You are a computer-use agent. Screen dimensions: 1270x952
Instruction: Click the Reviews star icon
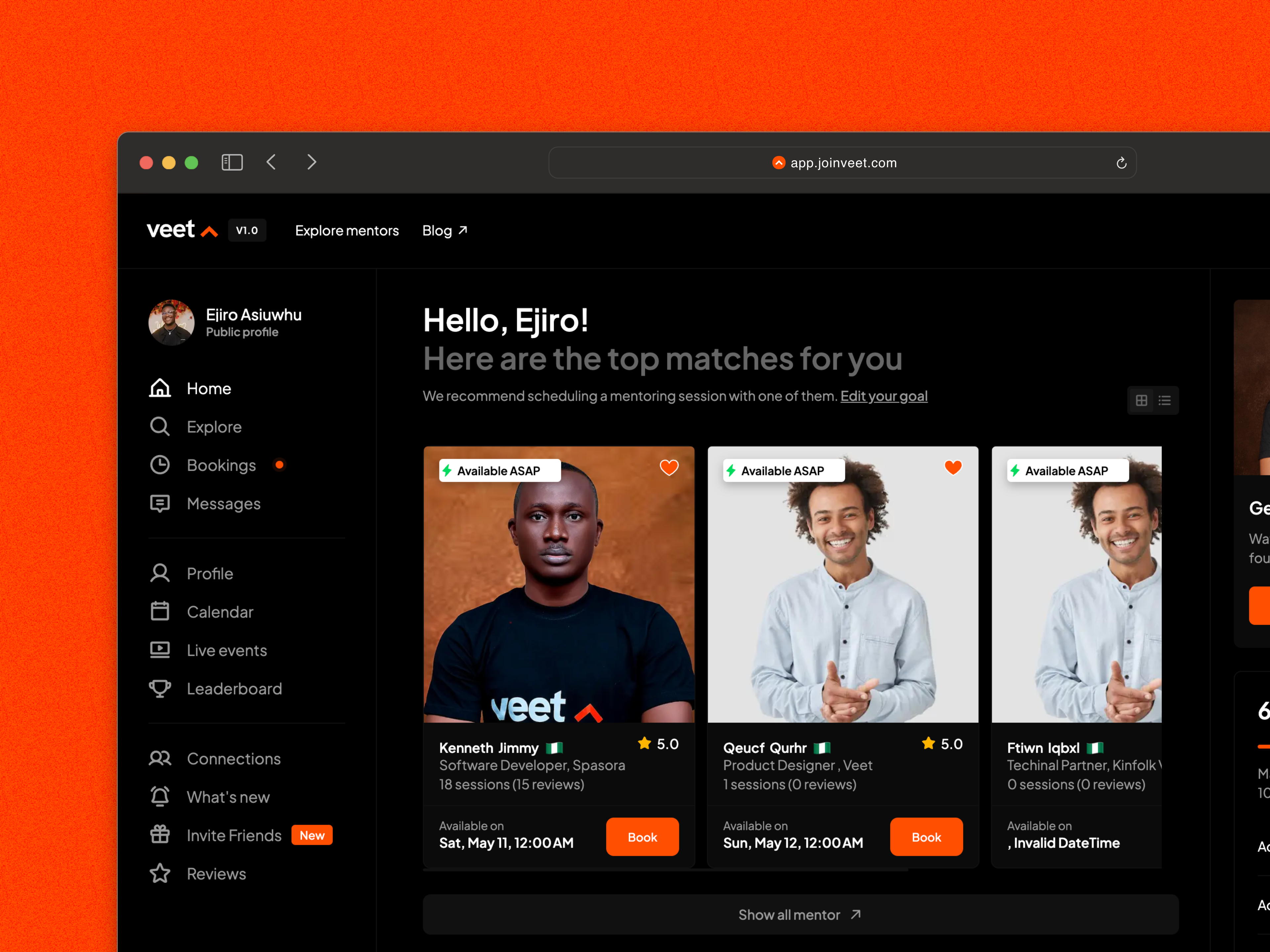160,873
